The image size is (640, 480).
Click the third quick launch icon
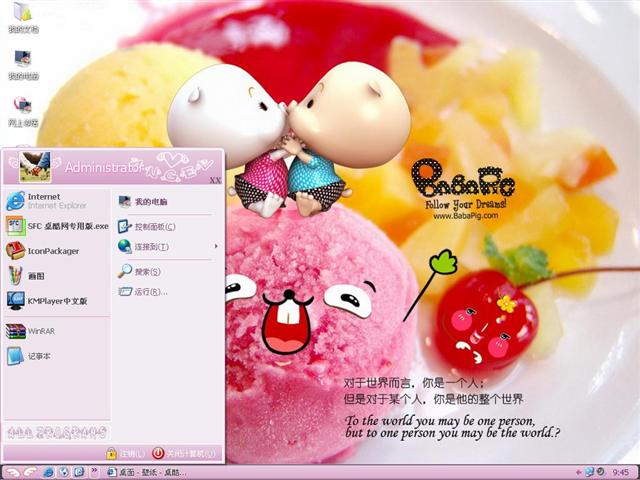[79, 472]
